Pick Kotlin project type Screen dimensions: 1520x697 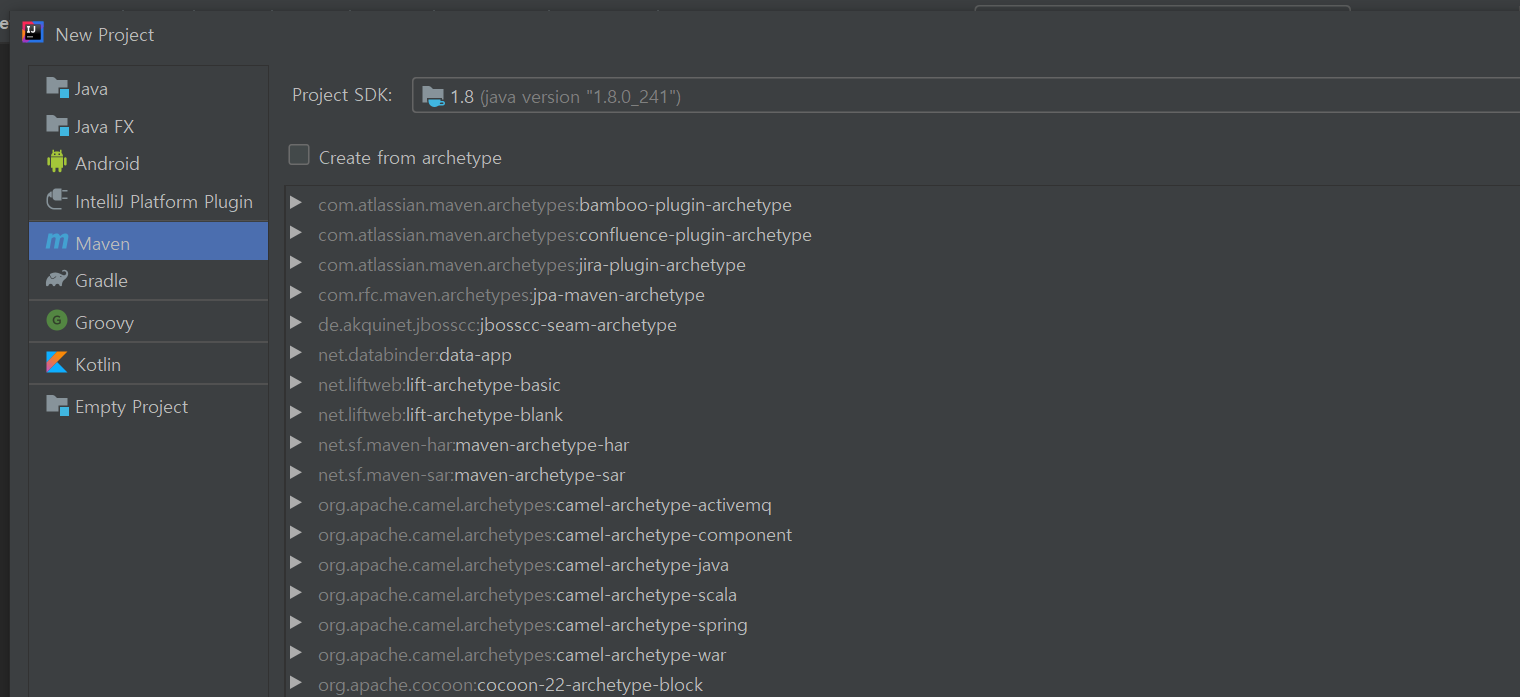coord(149,364)
